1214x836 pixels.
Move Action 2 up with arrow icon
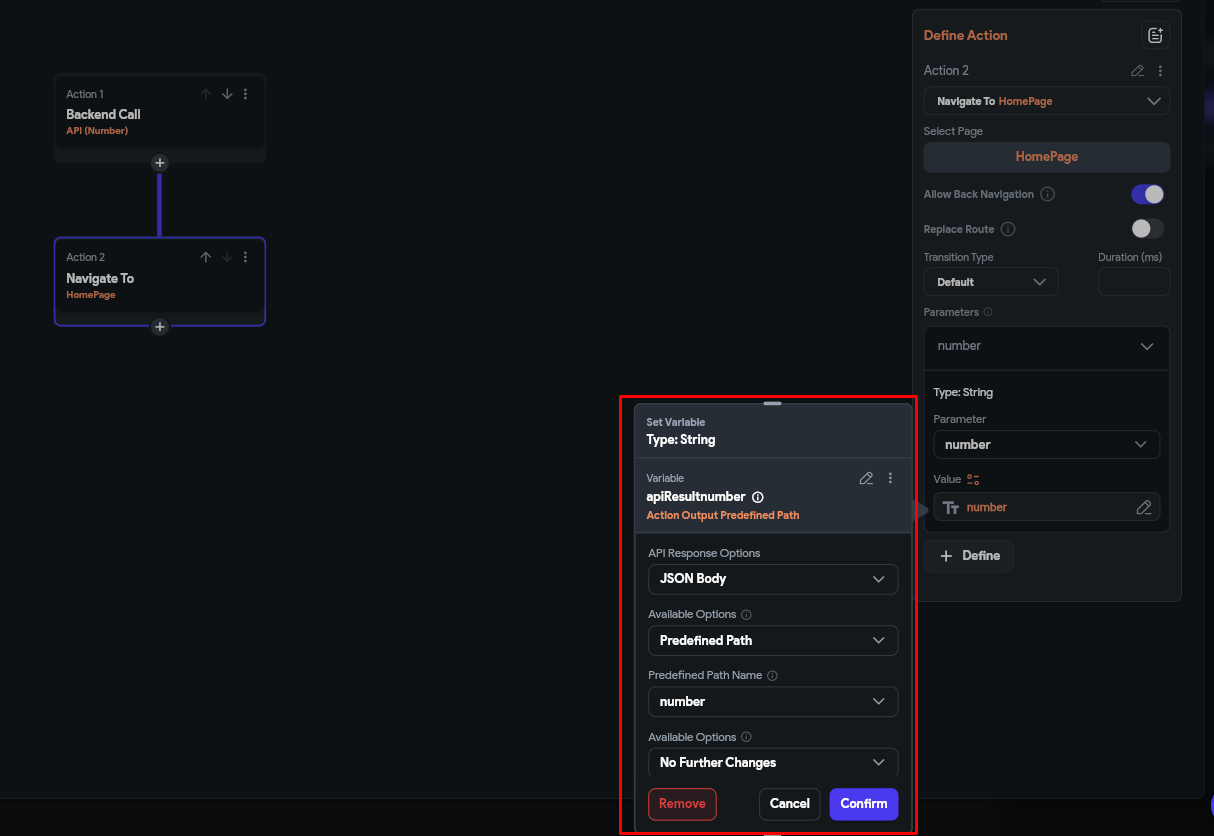[x=206, y=257]
